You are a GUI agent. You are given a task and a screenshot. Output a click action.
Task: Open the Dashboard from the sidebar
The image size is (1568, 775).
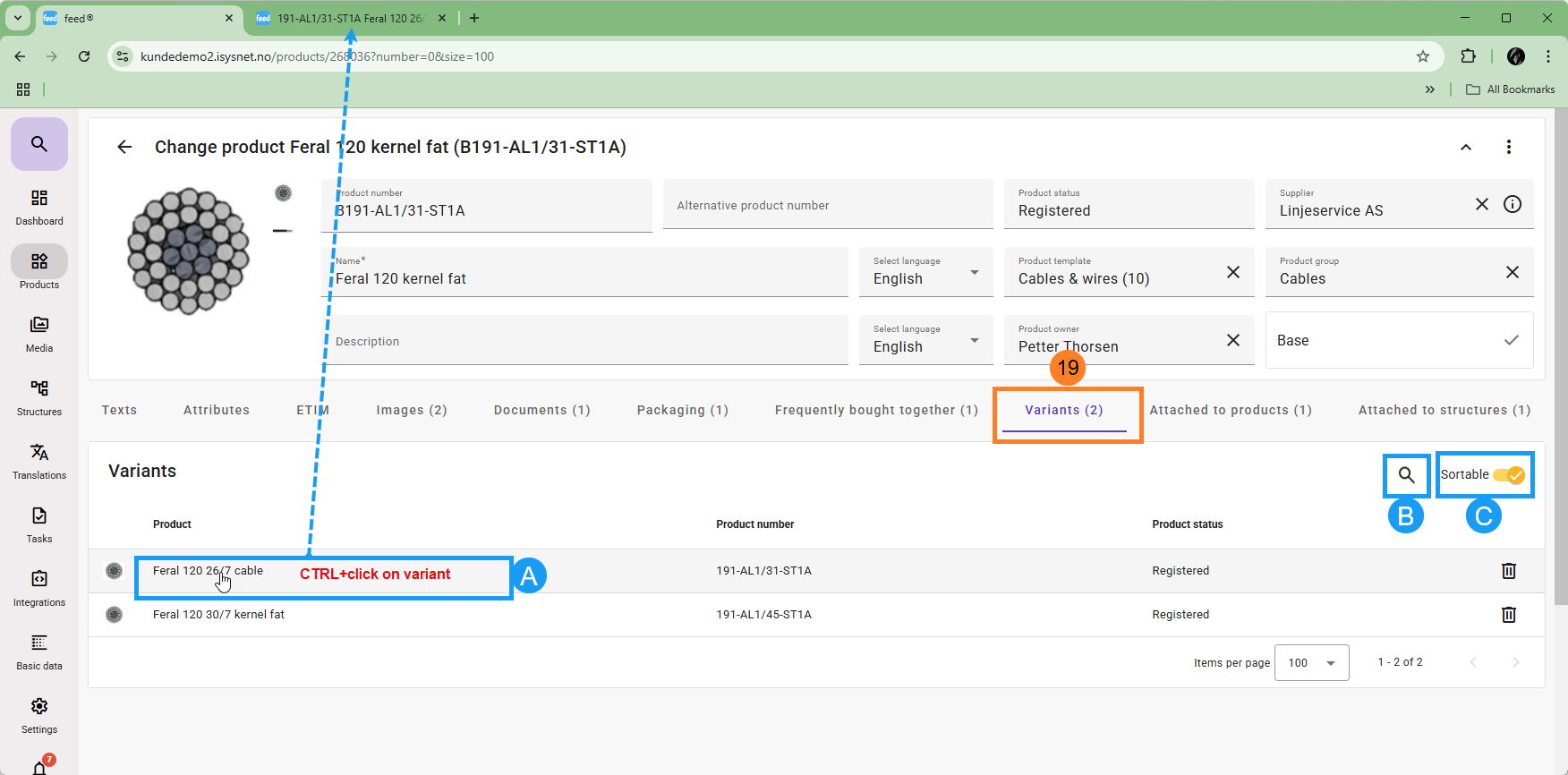39,207
